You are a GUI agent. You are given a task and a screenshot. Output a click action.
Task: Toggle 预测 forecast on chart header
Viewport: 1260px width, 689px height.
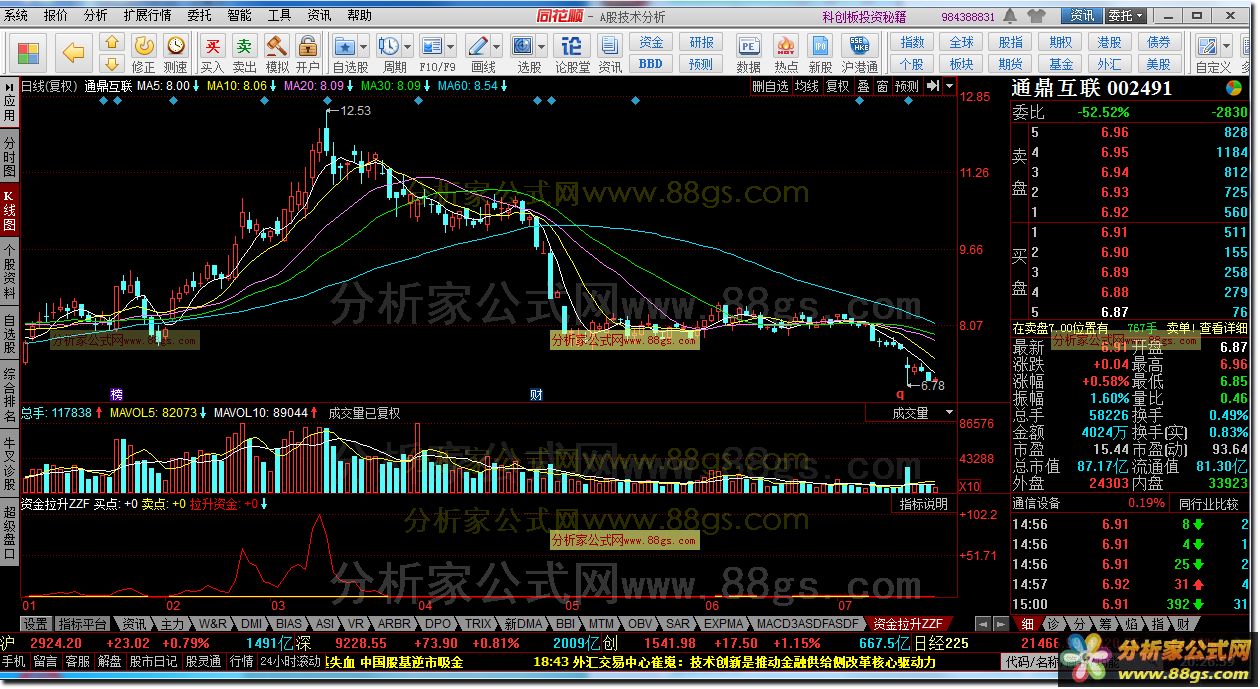[x=906, y=87]
